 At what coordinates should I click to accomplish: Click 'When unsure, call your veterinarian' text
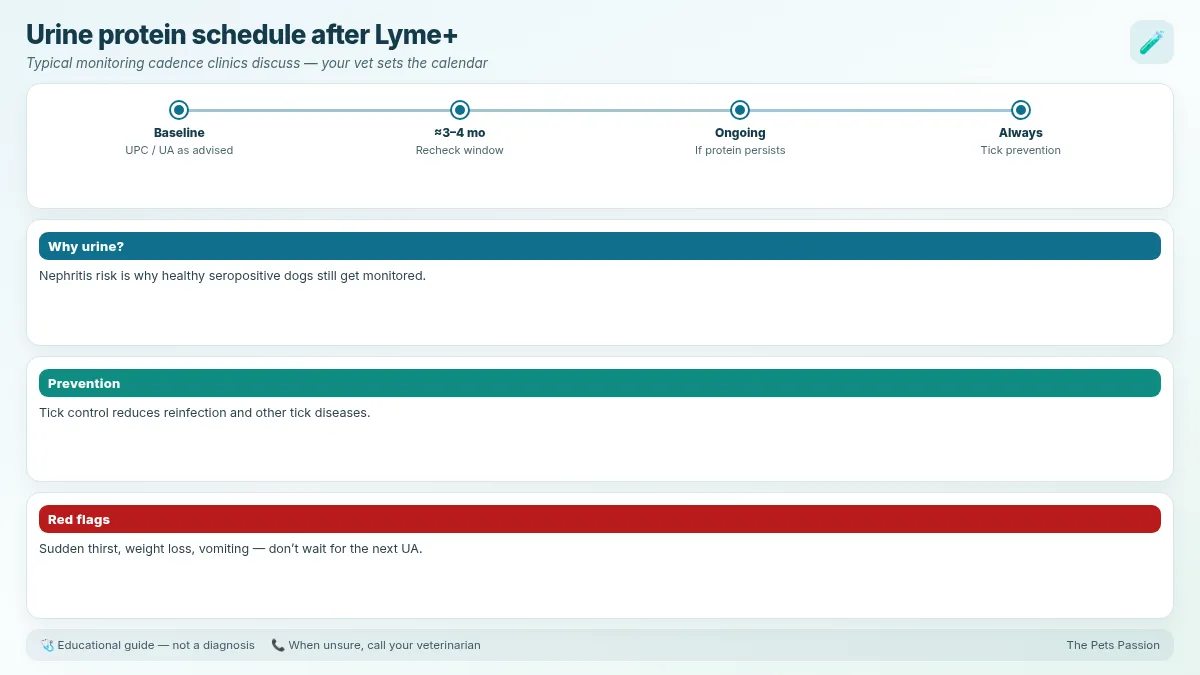385,646
